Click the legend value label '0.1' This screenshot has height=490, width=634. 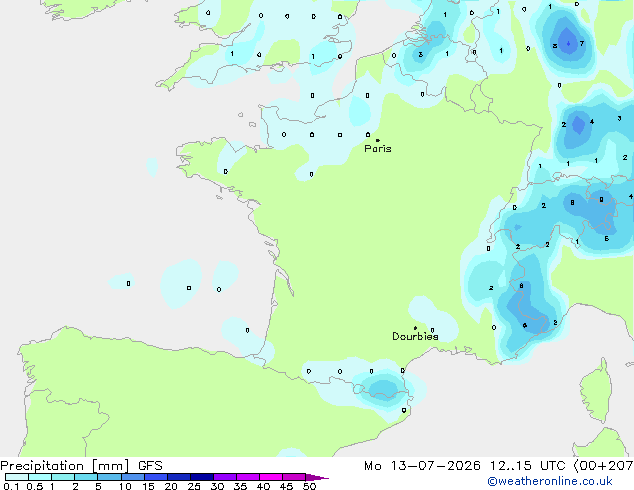[x=11, y=486]
